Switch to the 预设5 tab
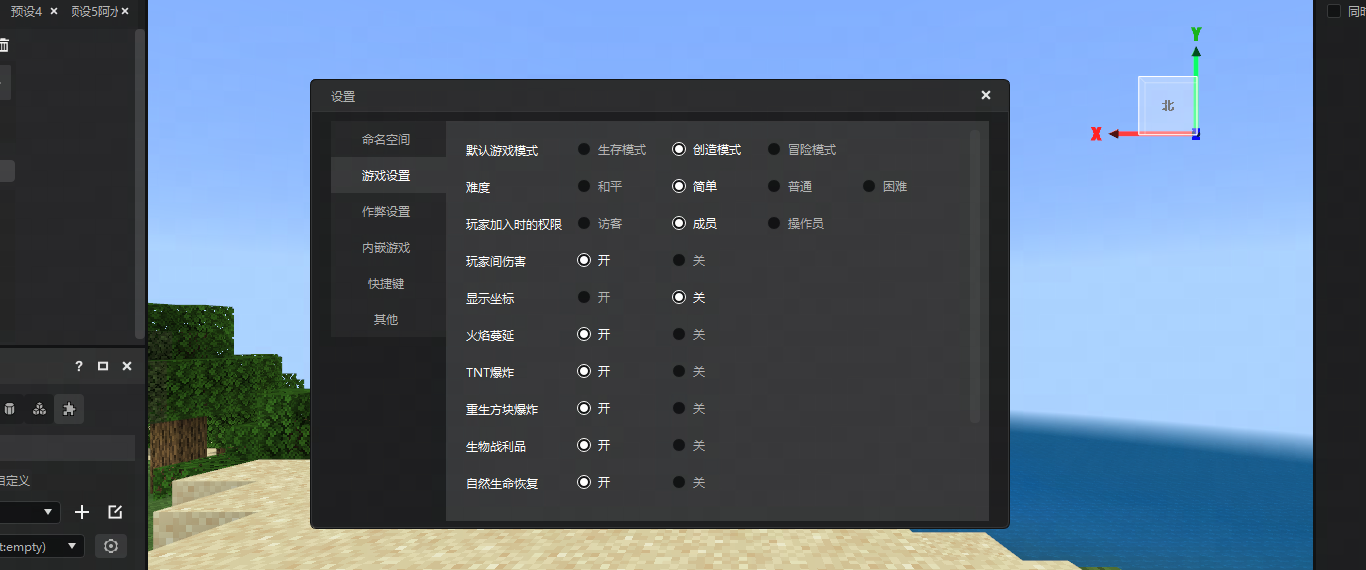Image resolution: width=1366 pixels, height=570 pixels. (94, 11)
